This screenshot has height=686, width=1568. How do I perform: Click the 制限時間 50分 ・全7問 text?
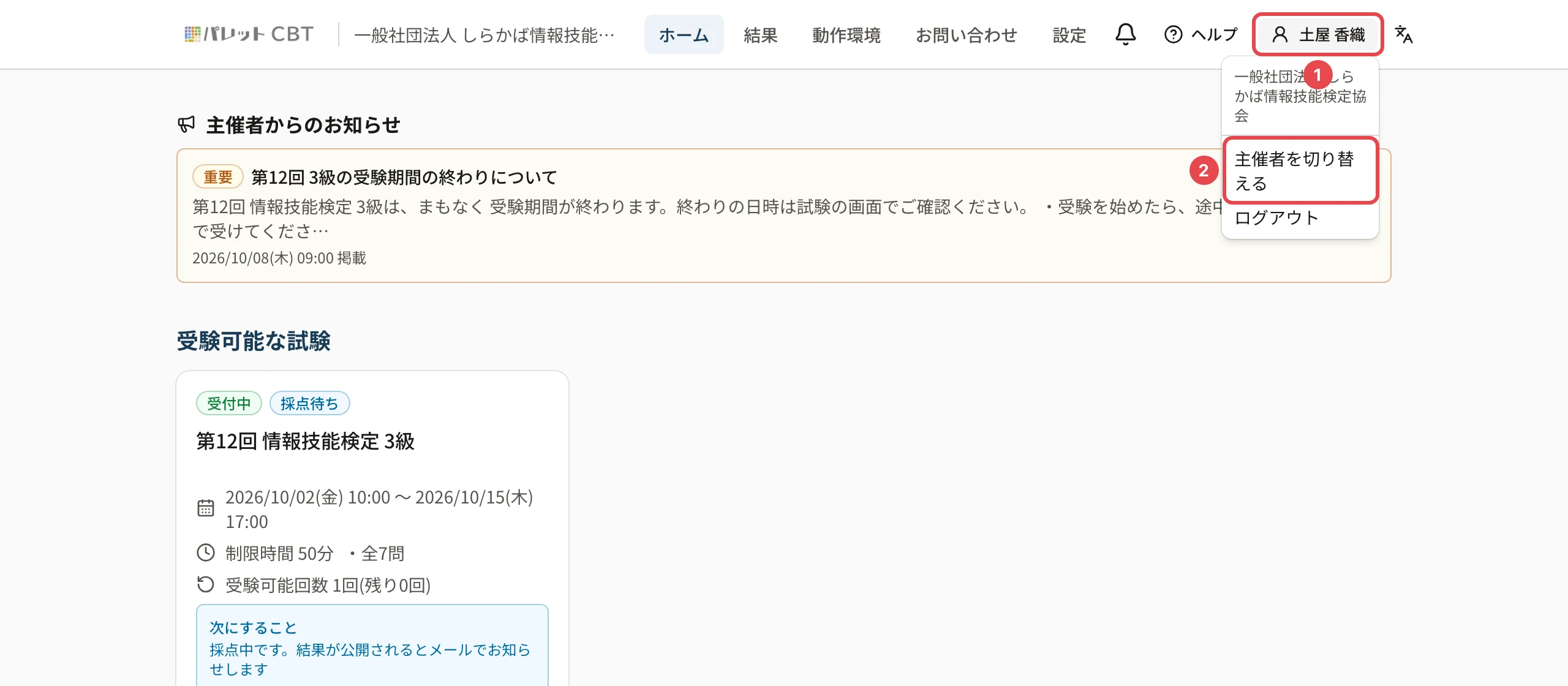click(315, 554)
